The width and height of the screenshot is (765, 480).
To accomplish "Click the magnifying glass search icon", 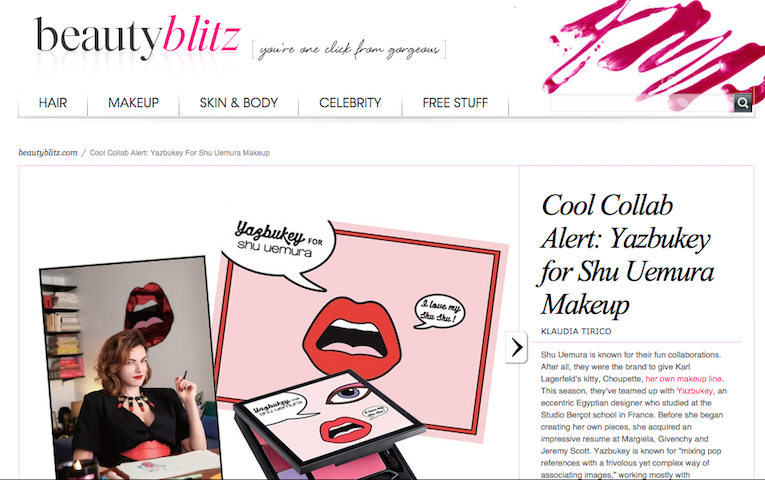I will [743, 103].
